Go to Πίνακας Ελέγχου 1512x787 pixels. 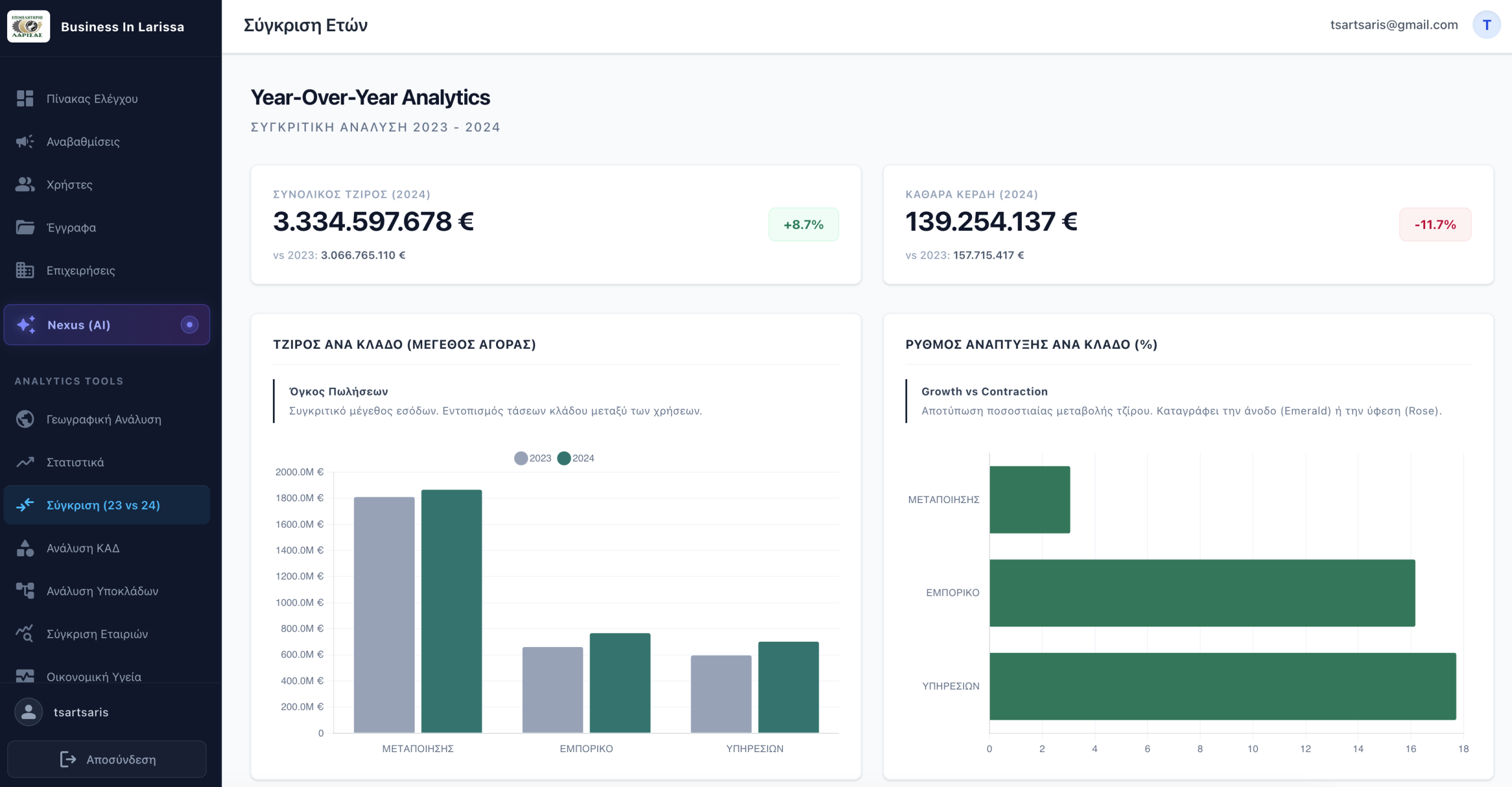tap(106, 99)
